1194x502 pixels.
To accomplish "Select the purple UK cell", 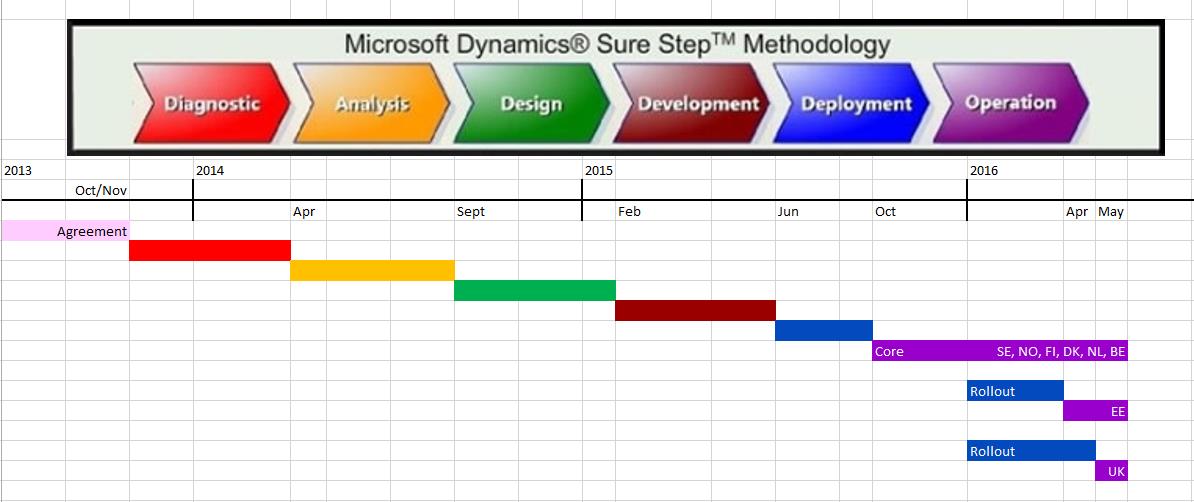I will click(1112, 471).
